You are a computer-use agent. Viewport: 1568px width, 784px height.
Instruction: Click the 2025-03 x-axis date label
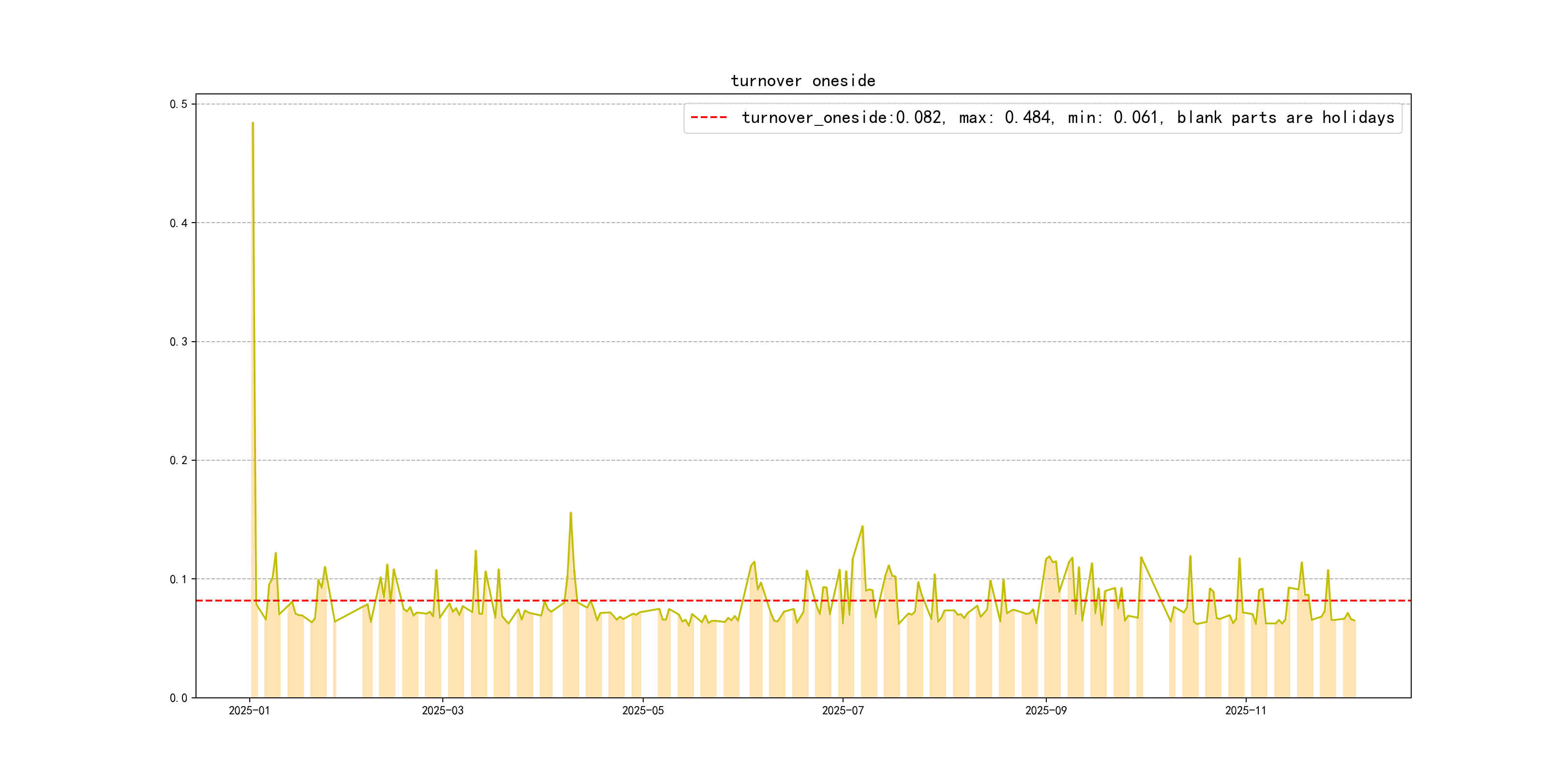[x=442, y=710]
